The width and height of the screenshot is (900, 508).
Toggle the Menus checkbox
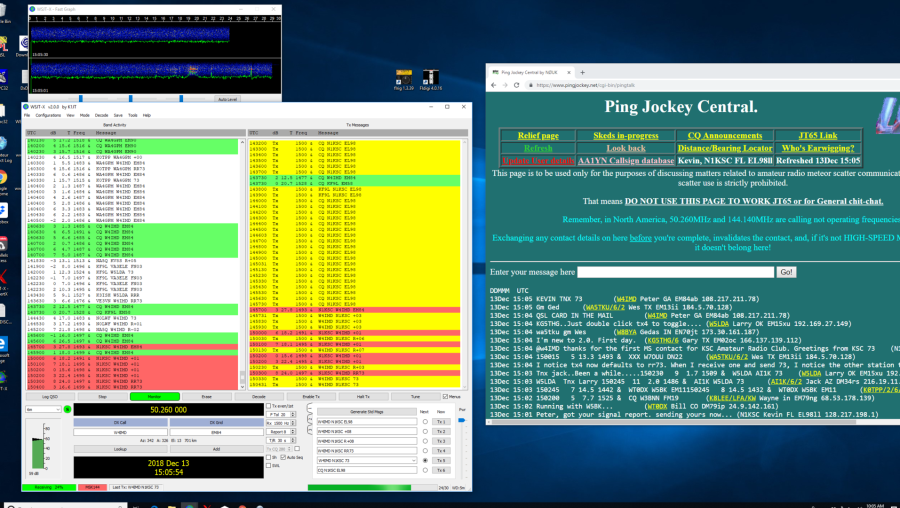click(443, 397)
